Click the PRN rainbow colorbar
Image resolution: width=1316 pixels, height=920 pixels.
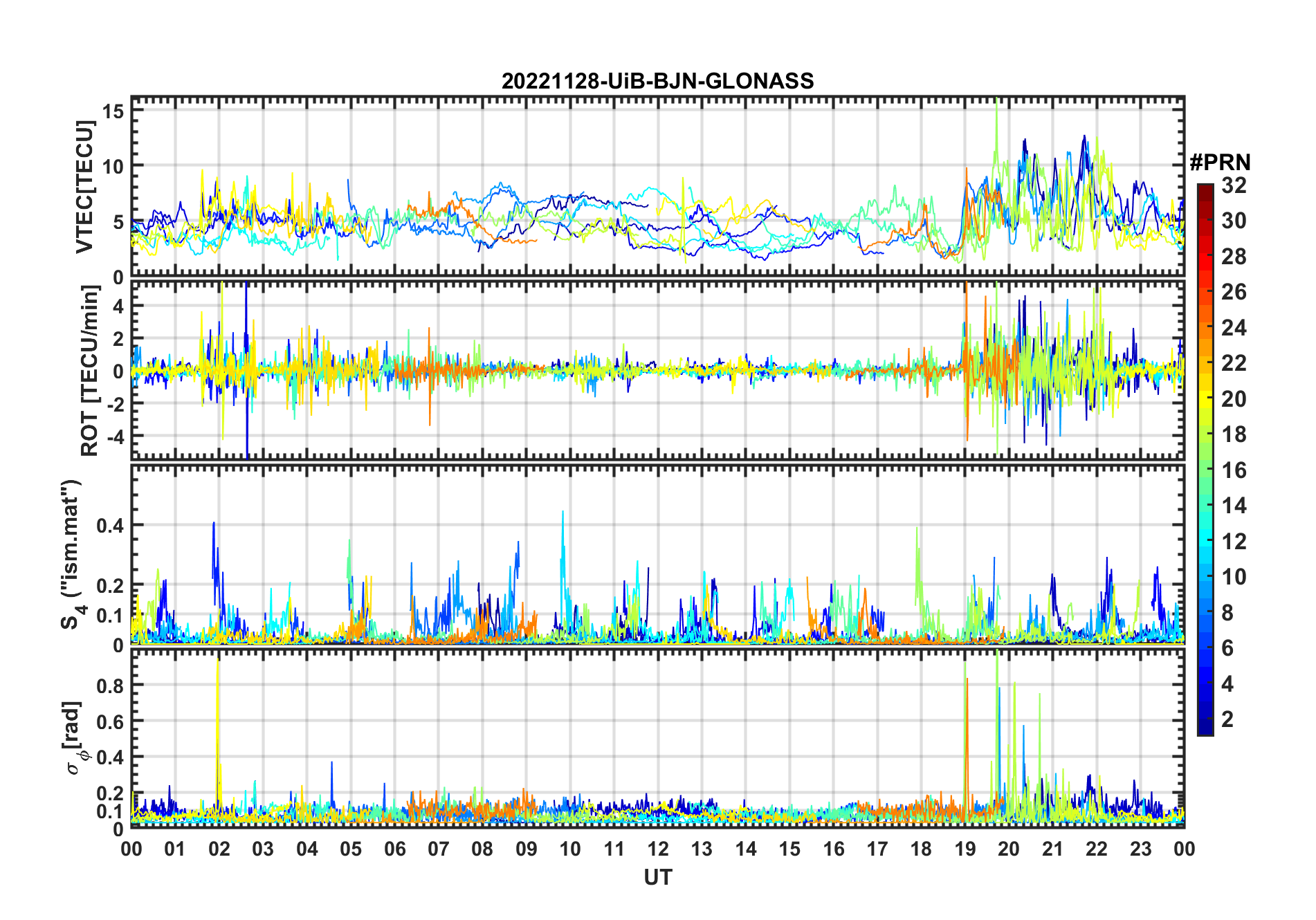pos(1205,459)
